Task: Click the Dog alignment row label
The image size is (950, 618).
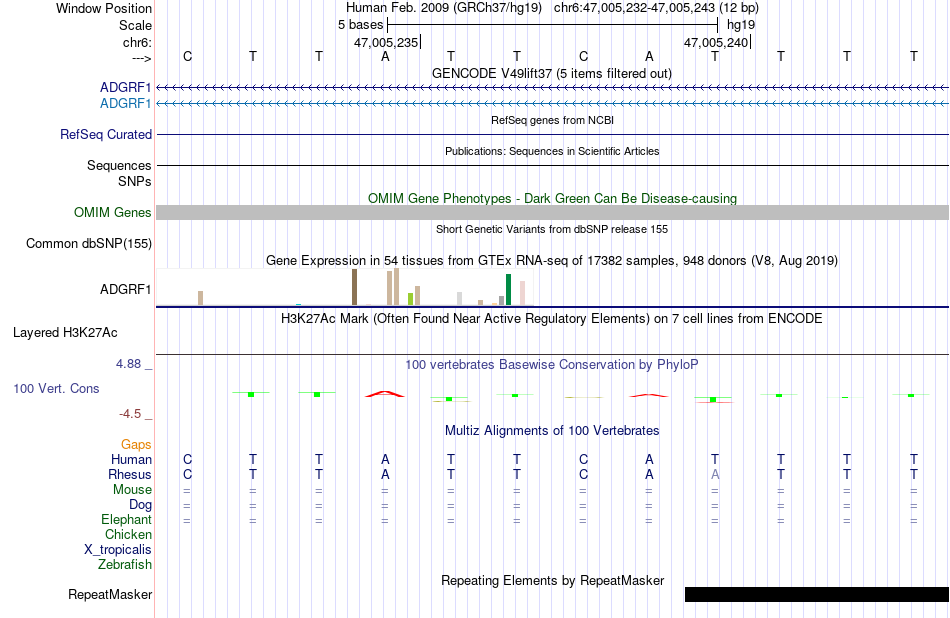Action: click(x=141, y=505)
